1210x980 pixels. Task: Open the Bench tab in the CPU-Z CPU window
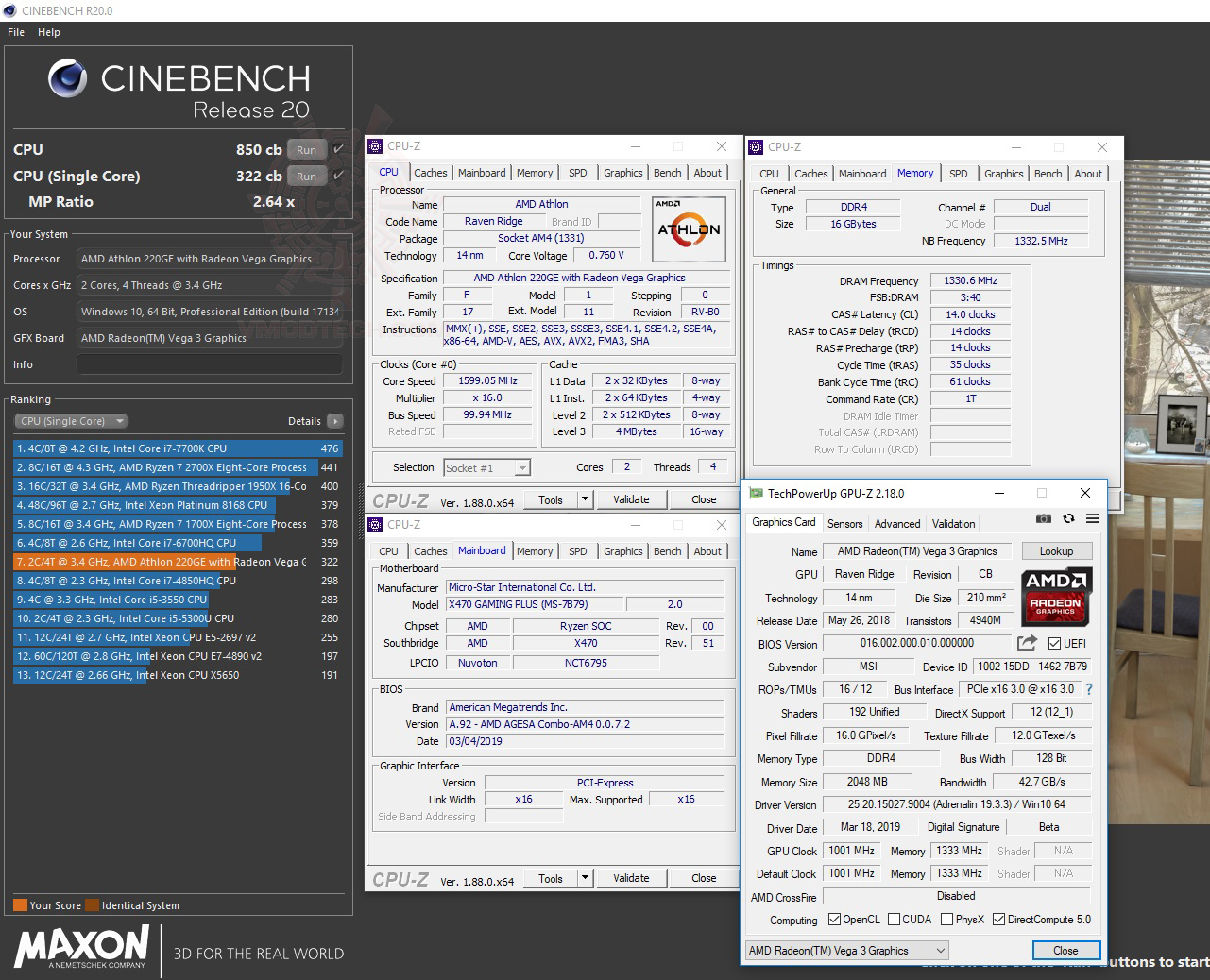(x=668, y=173)
